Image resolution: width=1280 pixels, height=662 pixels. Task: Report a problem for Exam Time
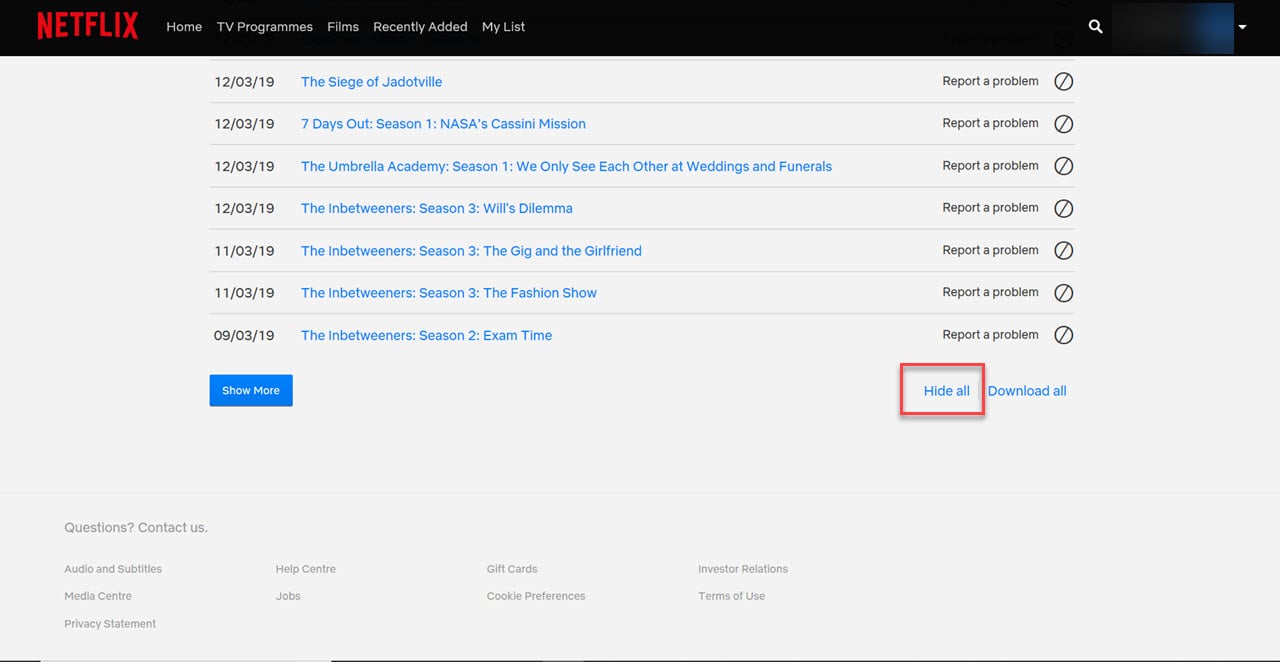point(990,334)
